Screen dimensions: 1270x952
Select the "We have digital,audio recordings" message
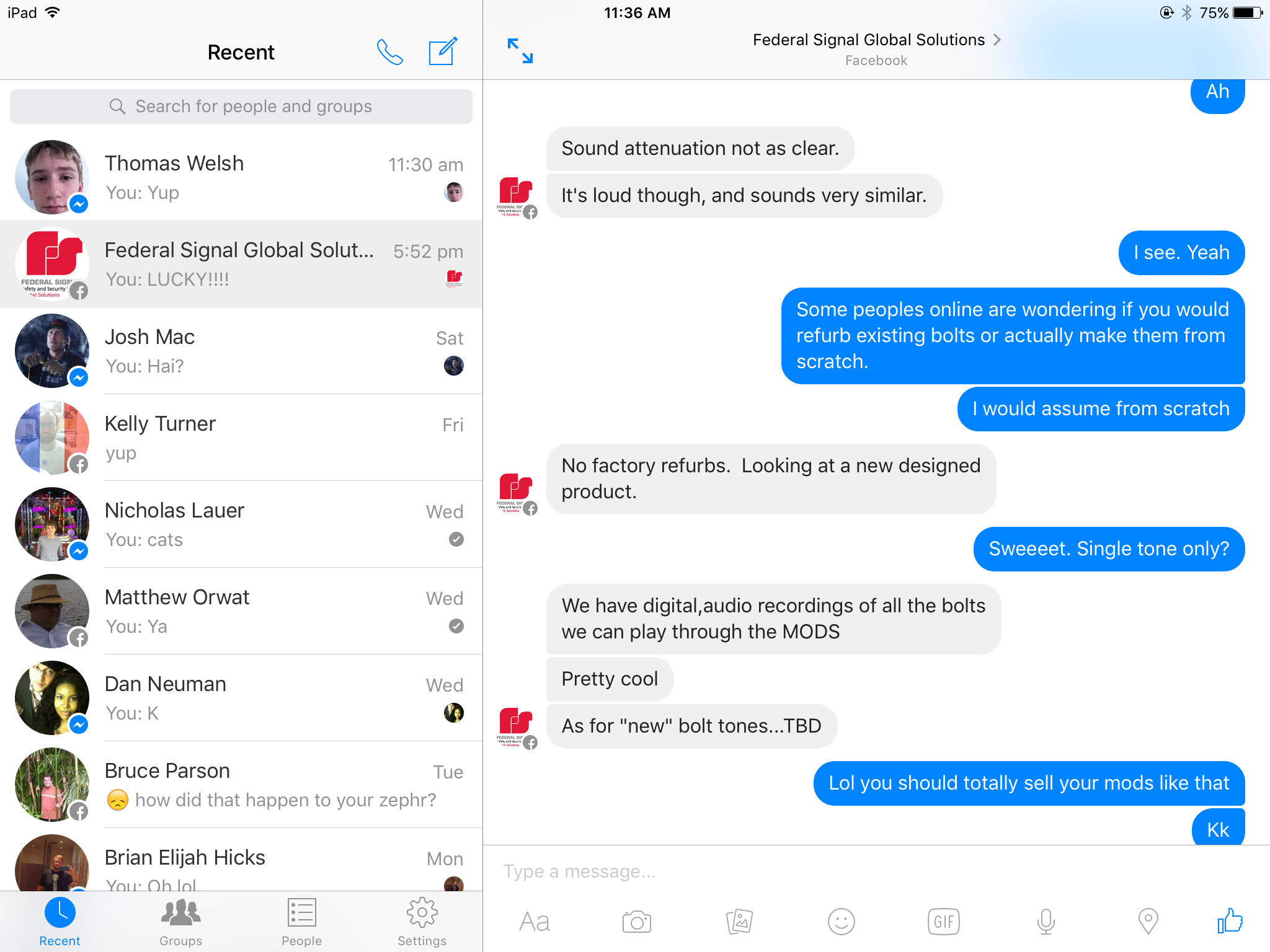pyautogui.click(x=773, y=619)
